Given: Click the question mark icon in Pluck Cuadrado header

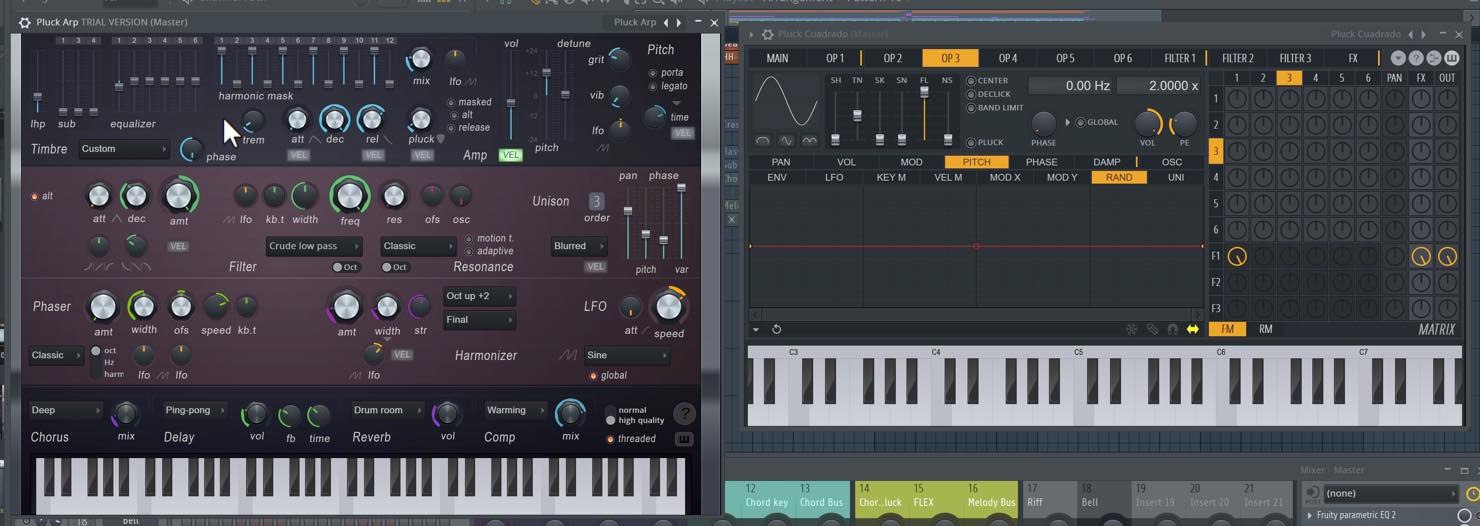Looking at the screenshot, I should click(1415, 58).
